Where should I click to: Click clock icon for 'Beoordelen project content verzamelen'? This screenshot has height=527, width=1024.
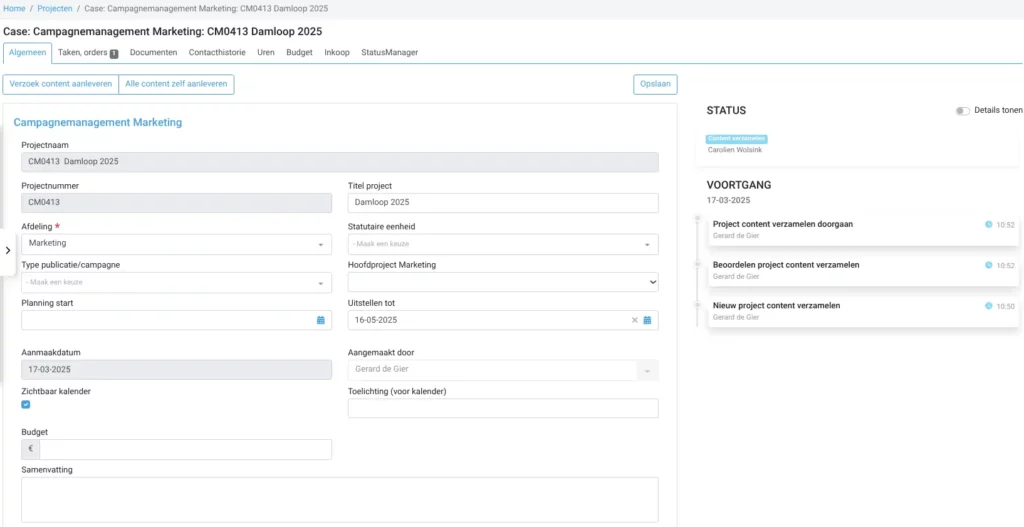pyautogui.click(x=988, y=265)
